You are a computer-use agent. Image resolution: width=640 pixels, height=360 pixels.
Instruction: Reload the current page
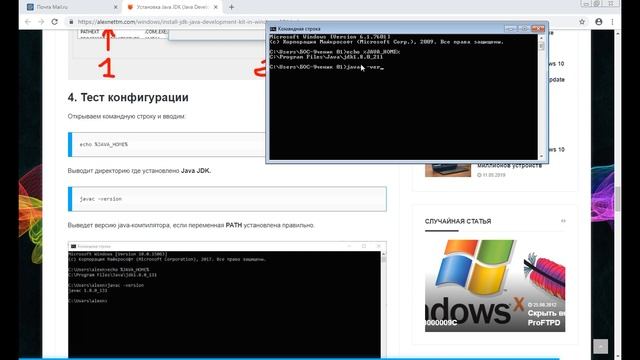coord(55,22)
